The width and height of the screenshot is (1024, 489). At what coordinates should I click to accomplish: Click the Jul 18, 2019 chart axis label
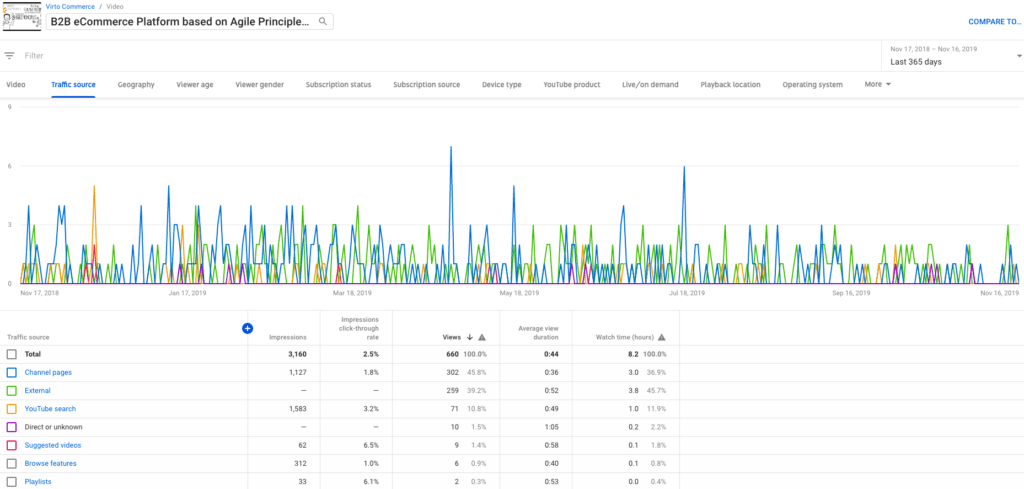[x=687, y=293]
